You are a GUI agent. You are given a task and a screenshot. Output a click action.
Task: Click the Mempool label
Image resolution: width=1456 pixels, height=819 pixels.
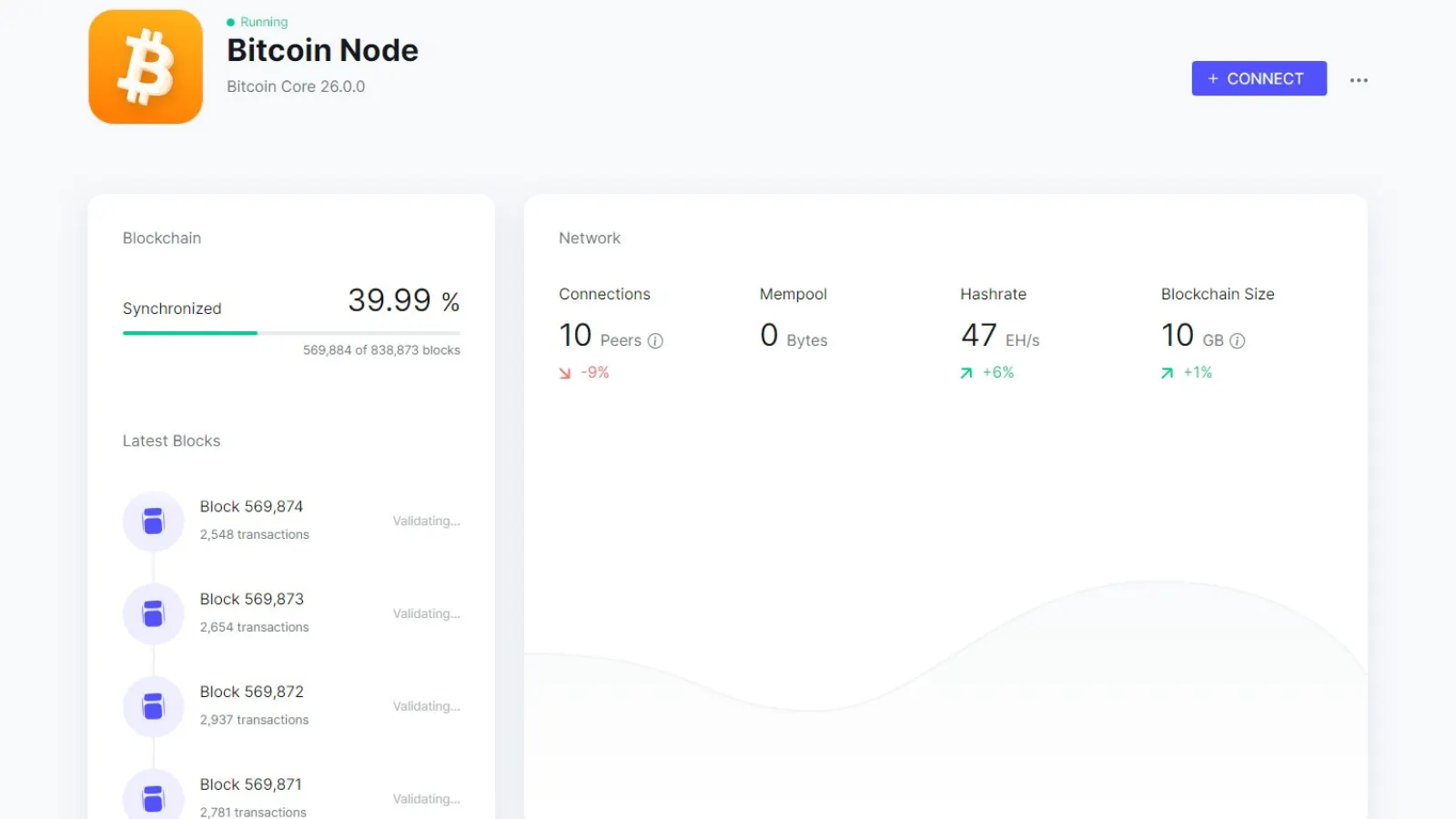794,295
